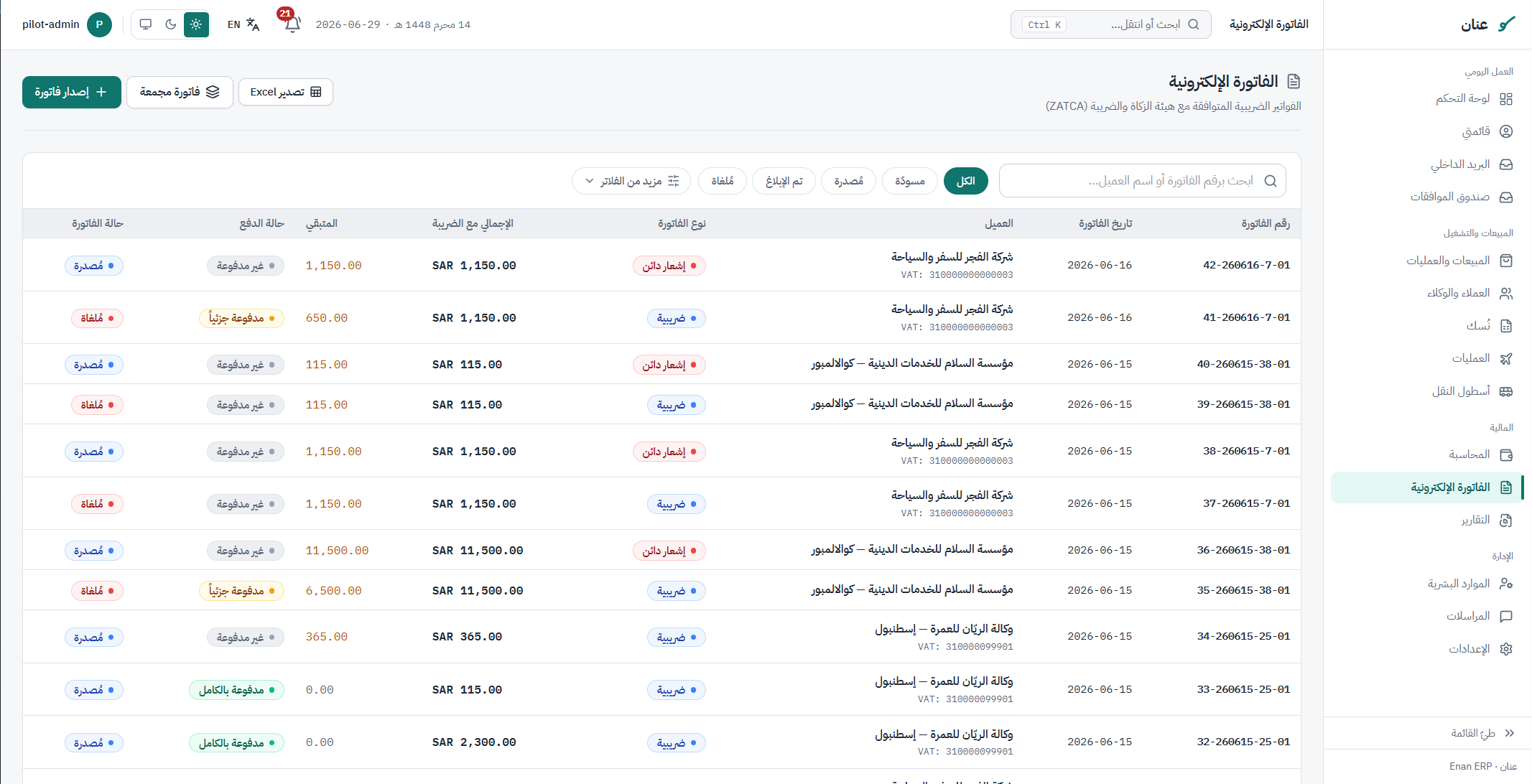Open نُسك sidebar icon
Screen dimensions: 1532x784
click(1506, 326)
